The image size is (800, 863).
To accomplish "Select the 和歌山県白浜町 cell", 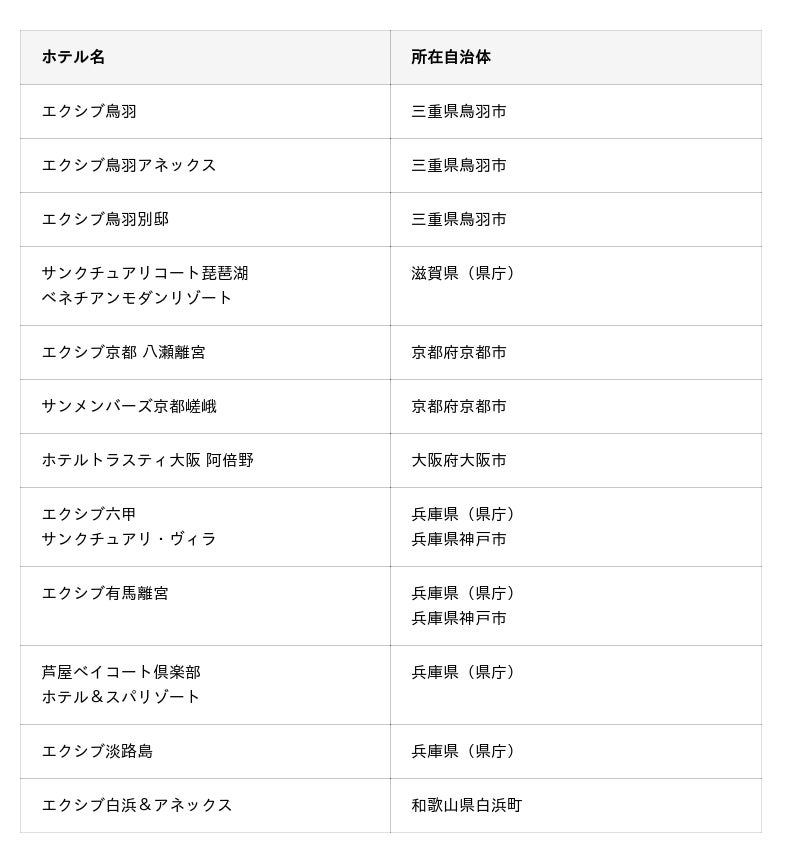I will coord(467,805).
